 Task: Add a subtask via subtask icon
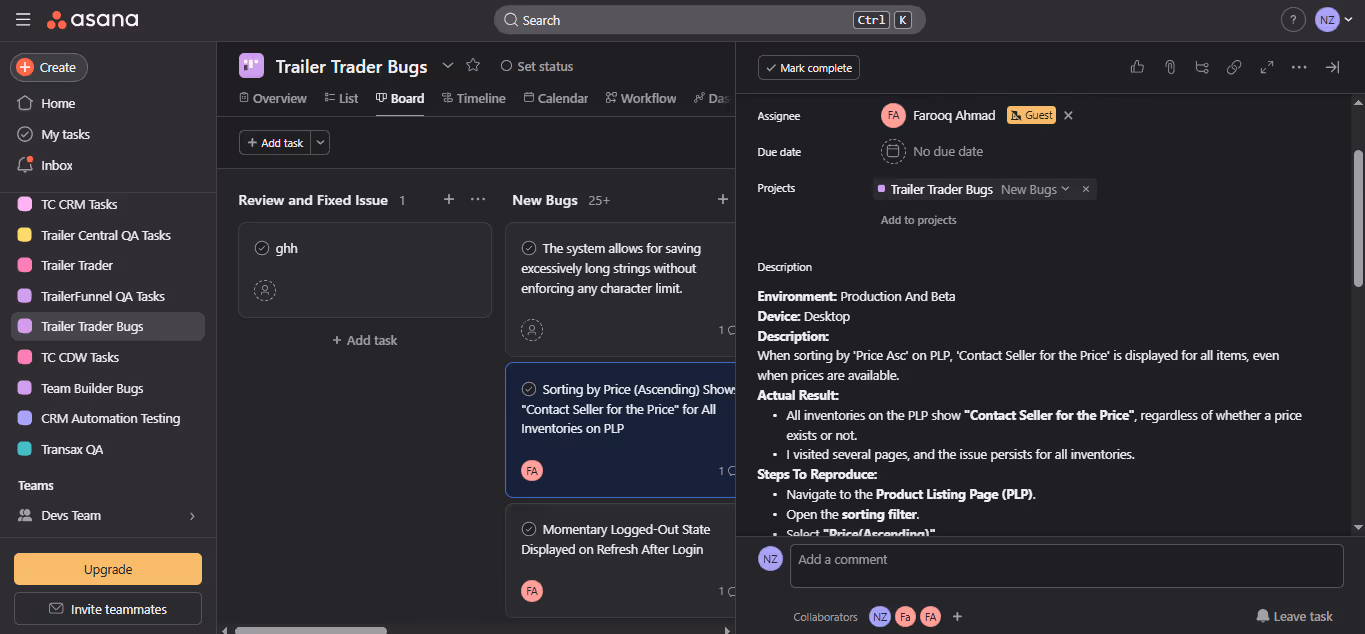(1202, 67)
